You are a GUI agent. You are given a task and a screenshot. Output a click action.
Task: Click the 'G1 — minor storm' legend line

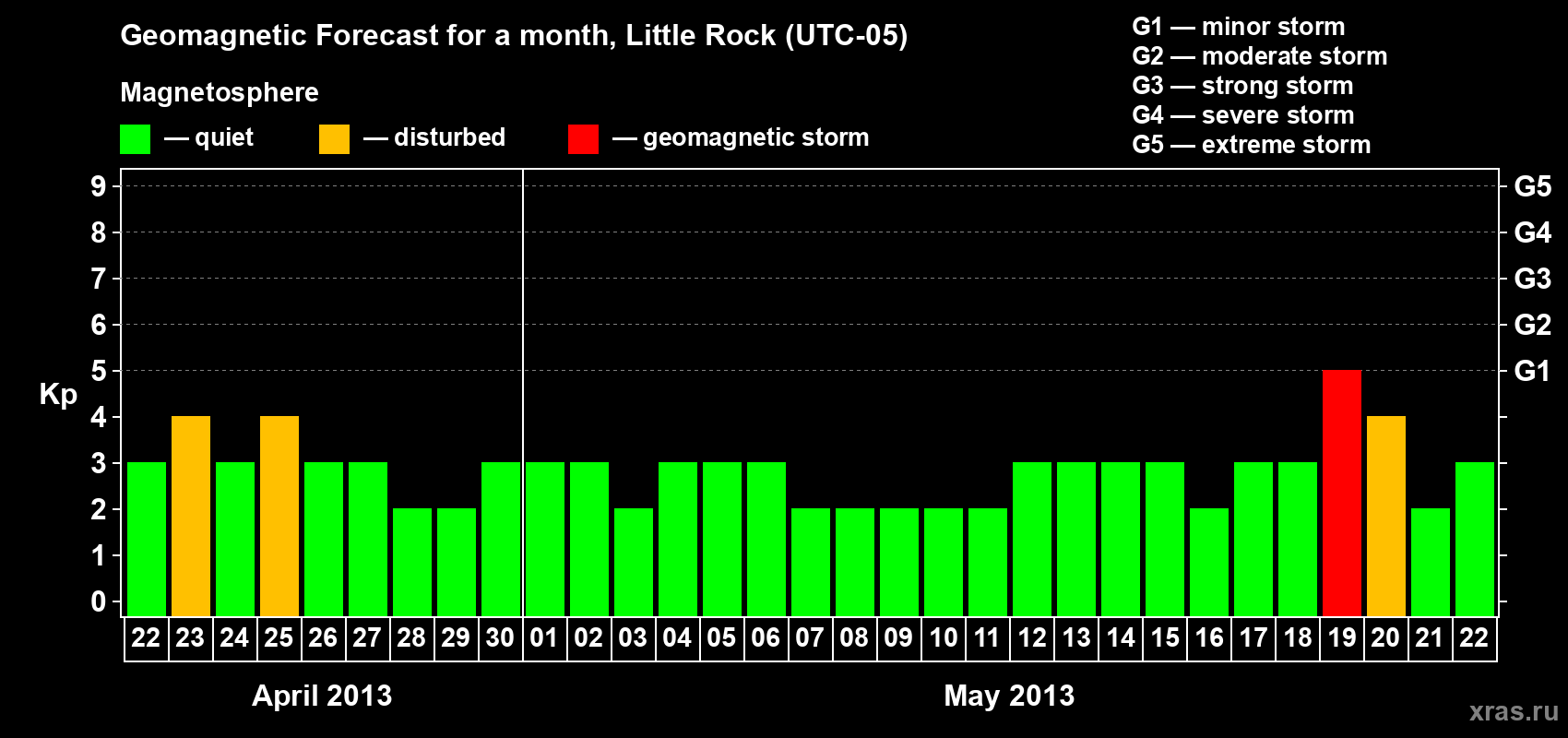point(1239,27)
